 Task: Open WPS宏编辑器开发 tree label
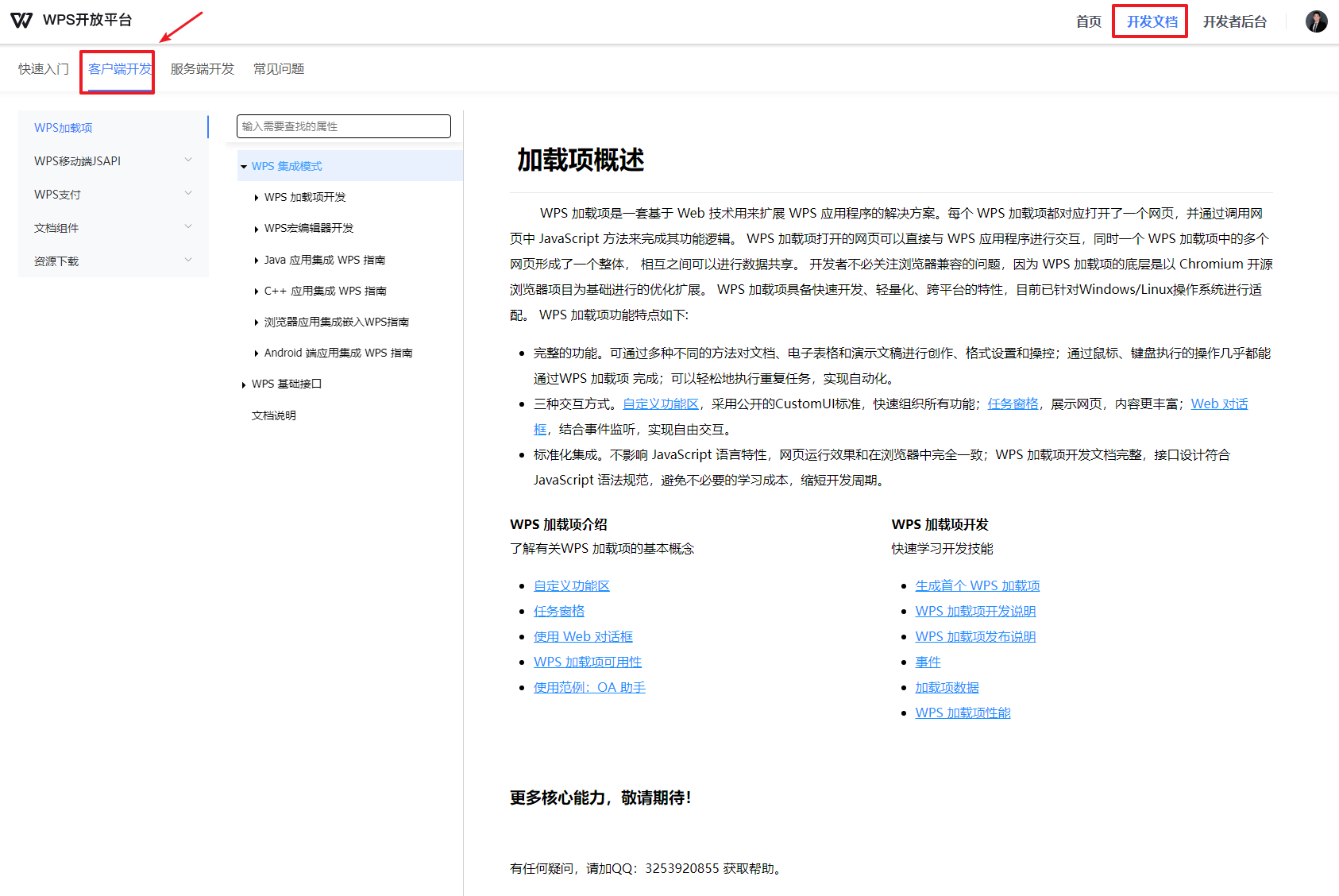309,228
